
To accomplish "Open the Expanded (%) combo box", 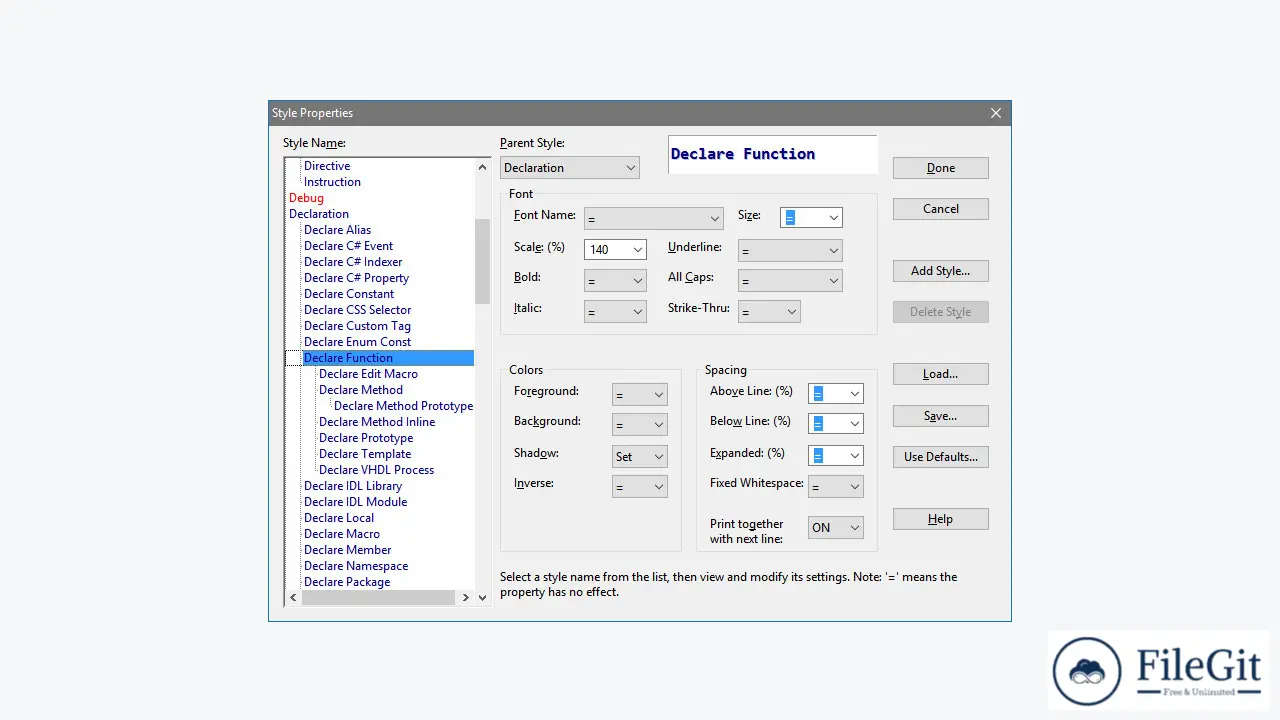I will click(x=835, y=455).
